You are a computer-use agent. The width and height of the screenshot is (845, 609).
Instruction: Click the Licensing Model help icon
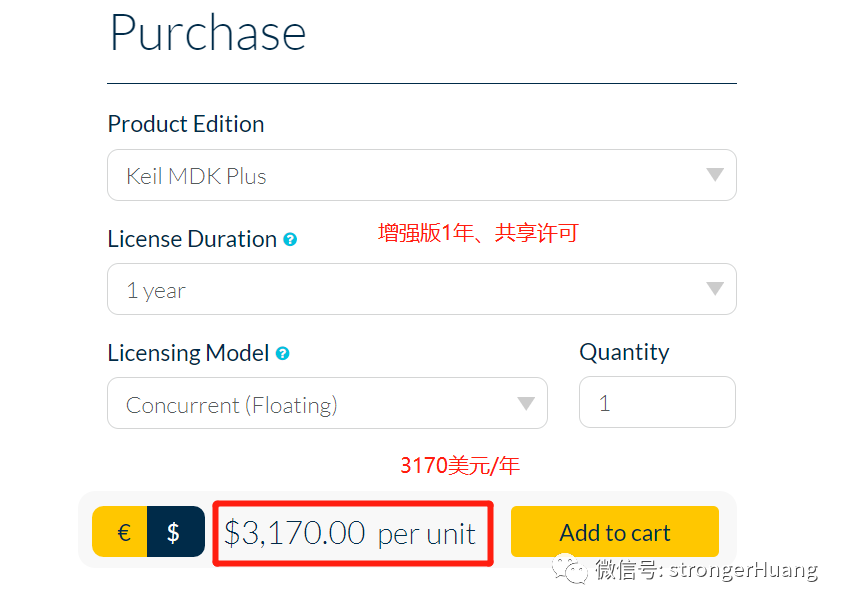click(x=282, y=354)
